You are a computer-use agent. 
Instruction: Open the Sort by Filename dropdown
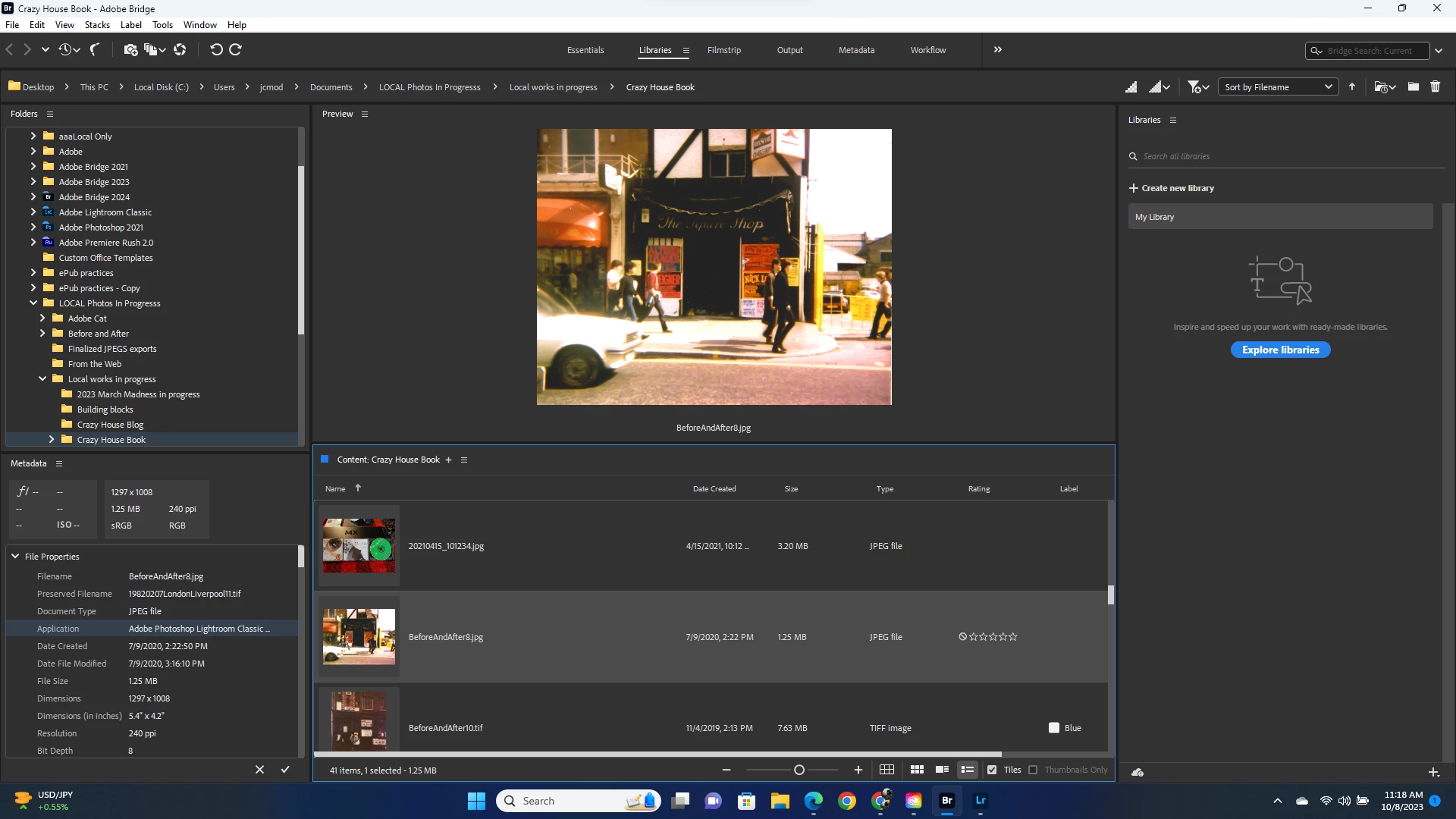pos(1278,87)
